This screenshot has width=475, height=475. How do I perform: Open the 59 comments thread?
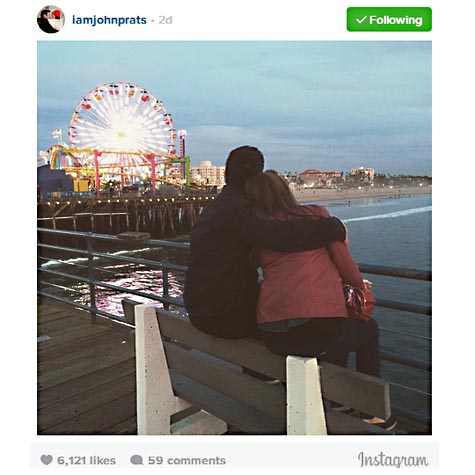coord(187,460)
